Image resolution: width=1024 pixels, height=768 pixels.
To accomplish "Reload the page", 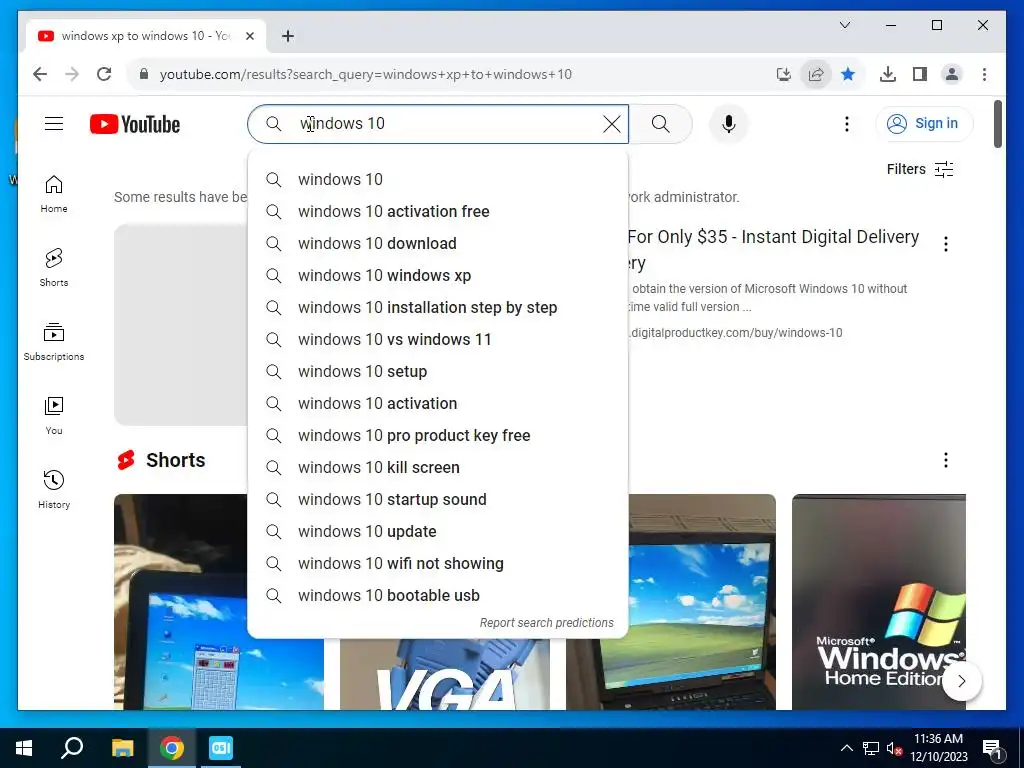I will (104, 74).
